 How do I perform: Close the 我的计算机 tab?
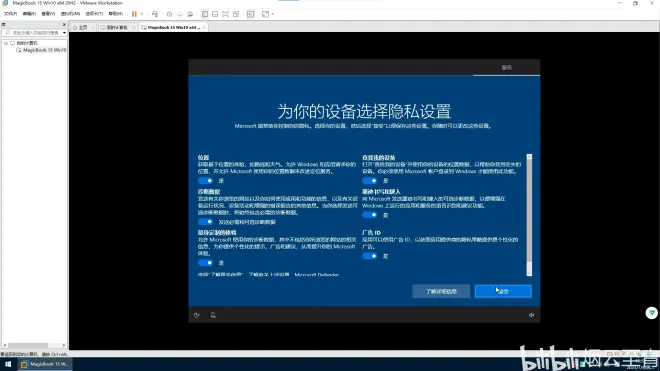[x=134, y=27]
